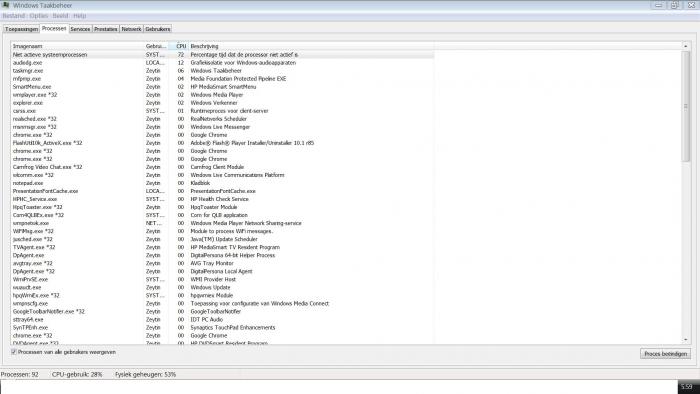The width and height of the screenshot is (700, 394).
Task: Open the Opties menu
Action: tap(39, 16)
